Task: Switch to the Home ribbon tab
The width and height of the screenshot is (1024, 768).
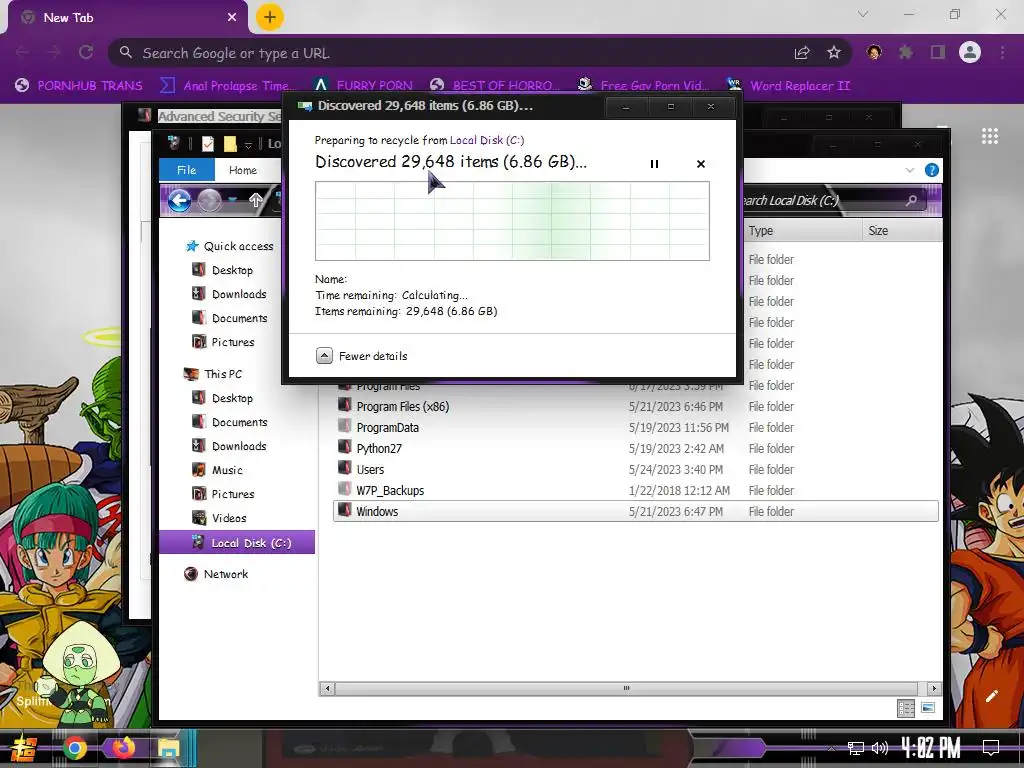Action: [x=242, y=170]
